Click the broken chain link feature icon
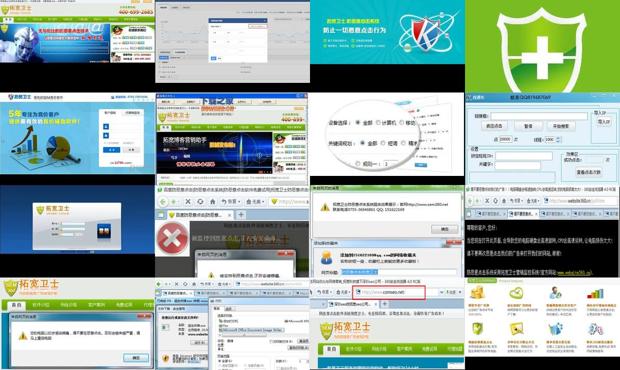Screen dimensions: 620x370 [595, 329]
